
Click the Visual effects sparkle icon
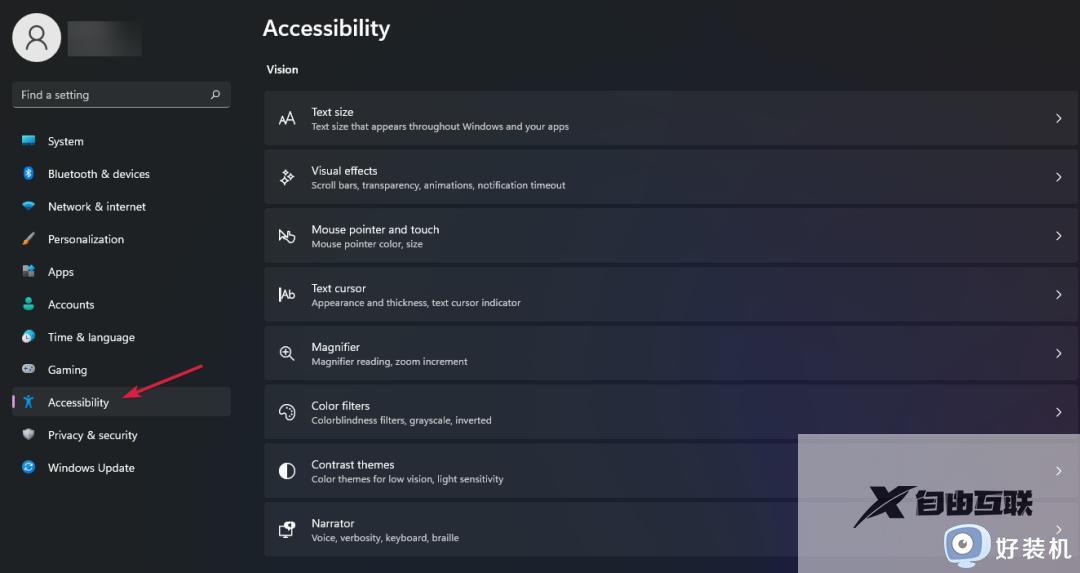(287, 177)
